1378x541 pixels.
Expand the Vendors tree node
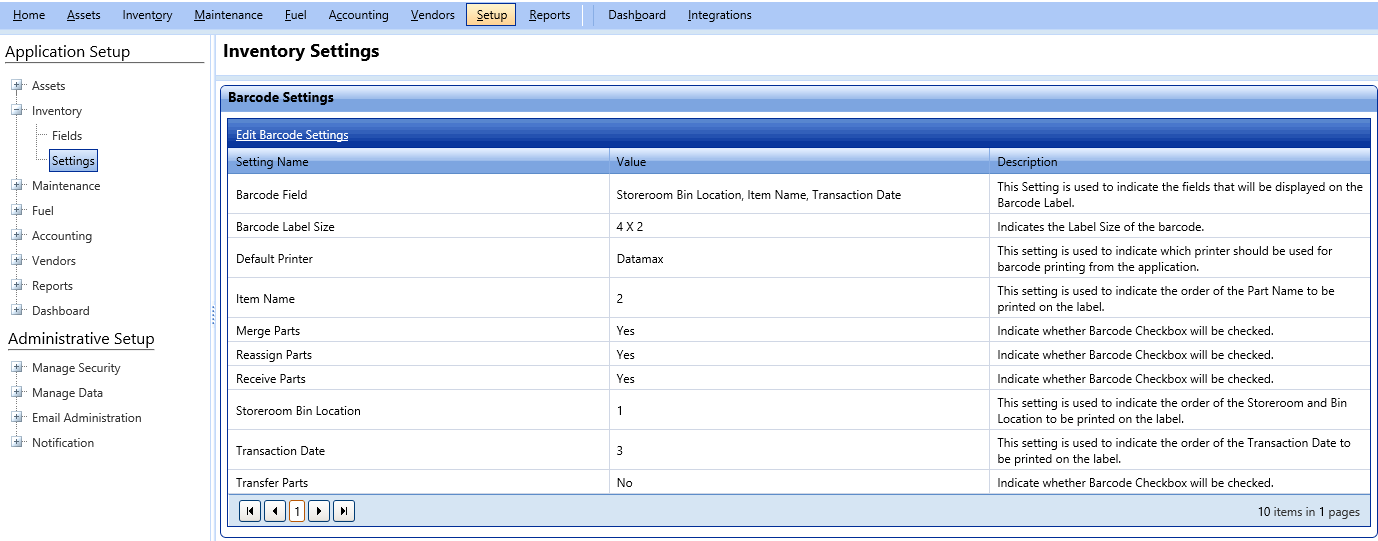coord(17,261)
